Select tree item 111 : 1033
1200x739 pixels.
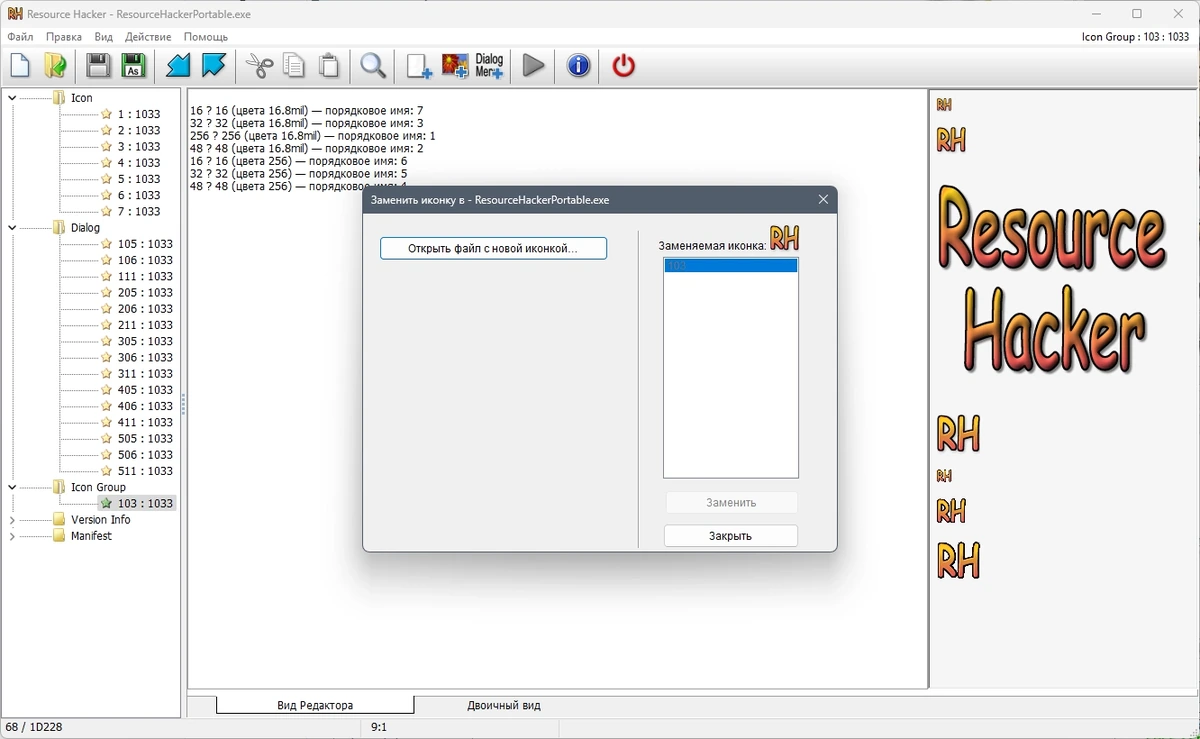(x=145, y=276)
